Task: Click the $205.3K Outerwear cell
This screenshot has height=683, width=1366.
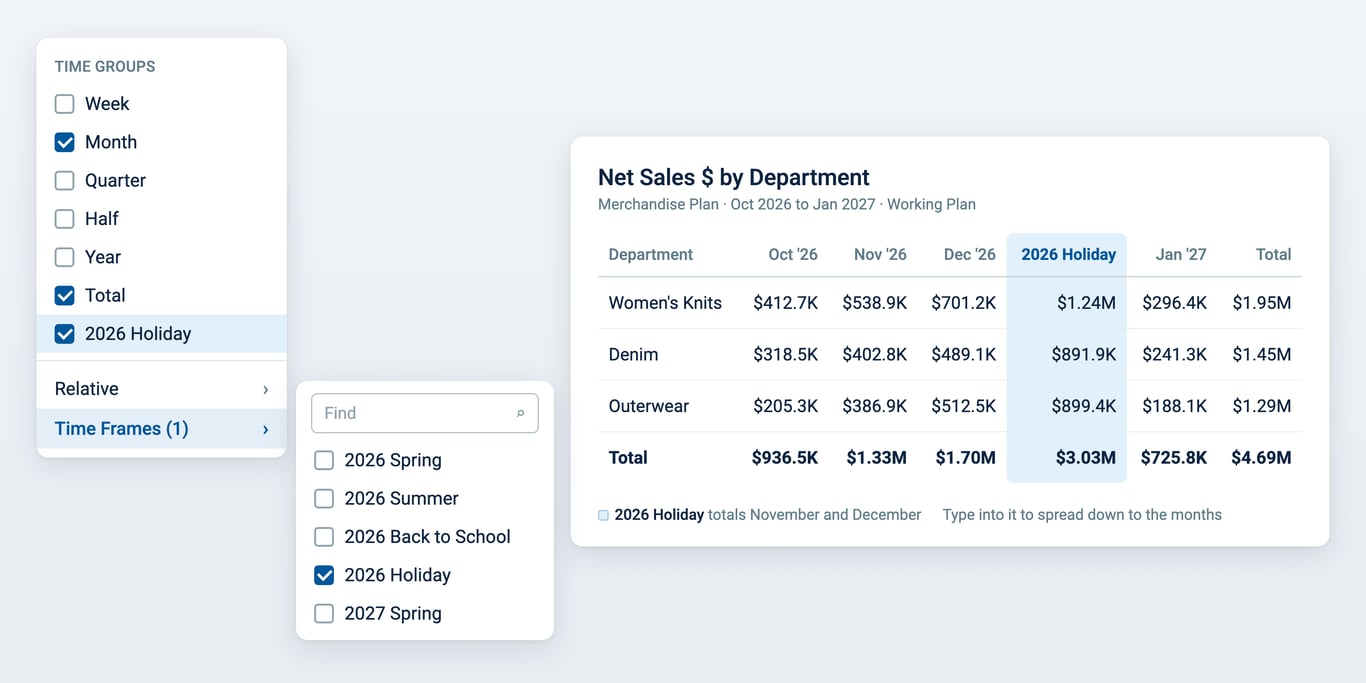Action: [785, 406]
